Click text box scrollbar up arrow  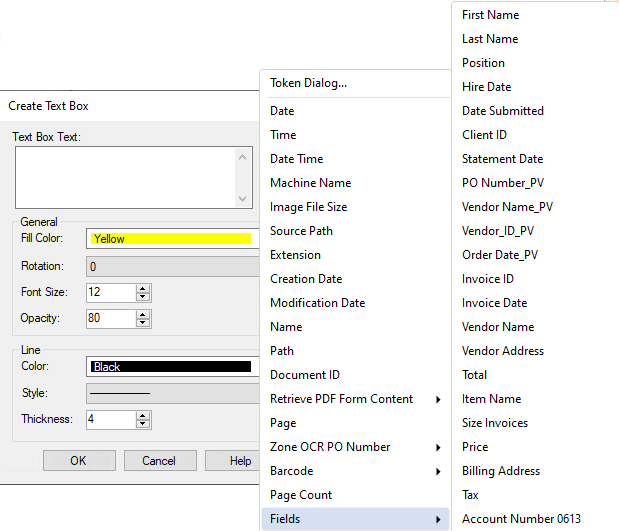pos(243,158)
